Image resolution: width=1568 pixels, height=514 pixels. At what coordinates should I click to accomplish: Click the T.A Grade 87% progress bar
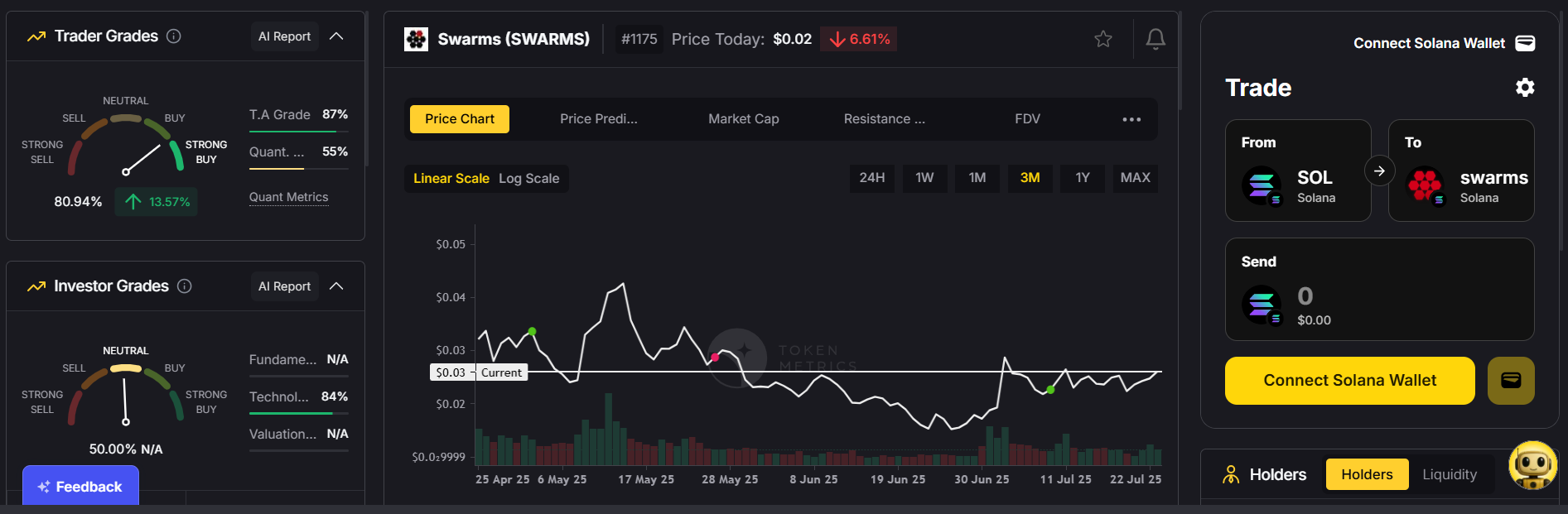click(x=299, y=132)
